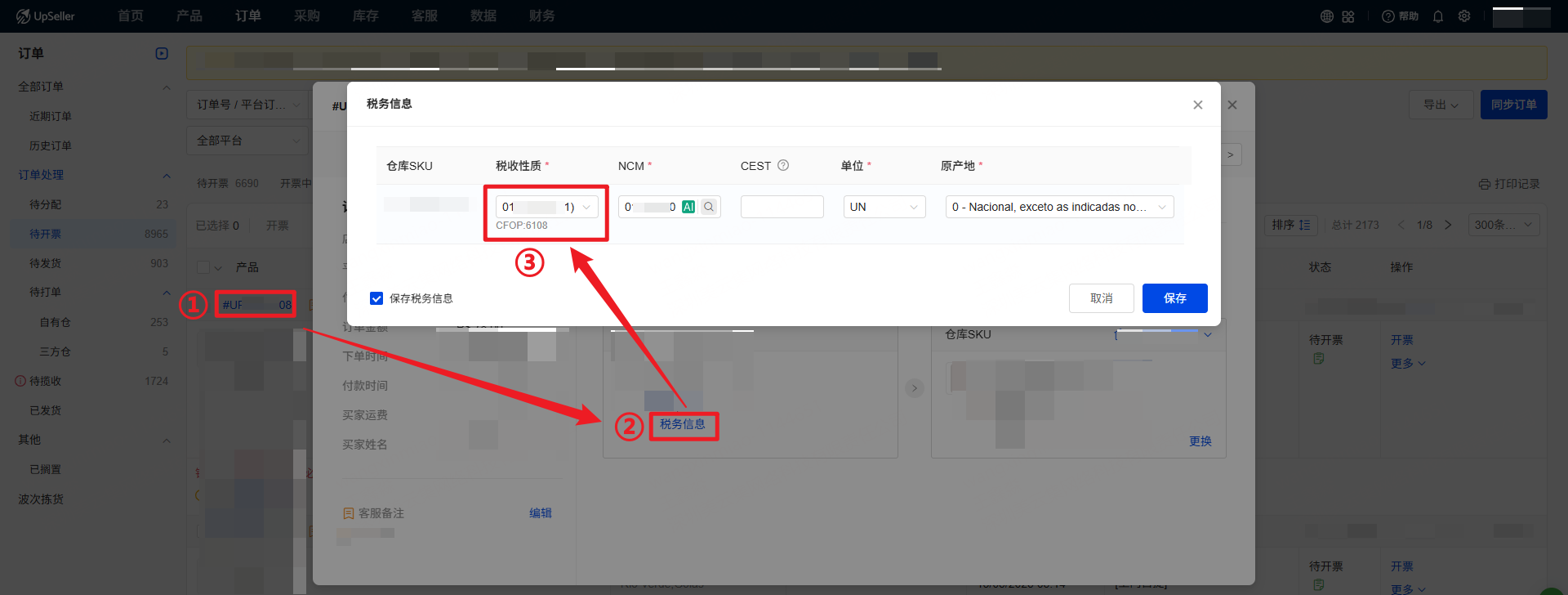Image resolution: width=1568 pixels, height=595 pixels.
Task: Toggle the select-all checkbox beside 产品
Action: point(203,267)
